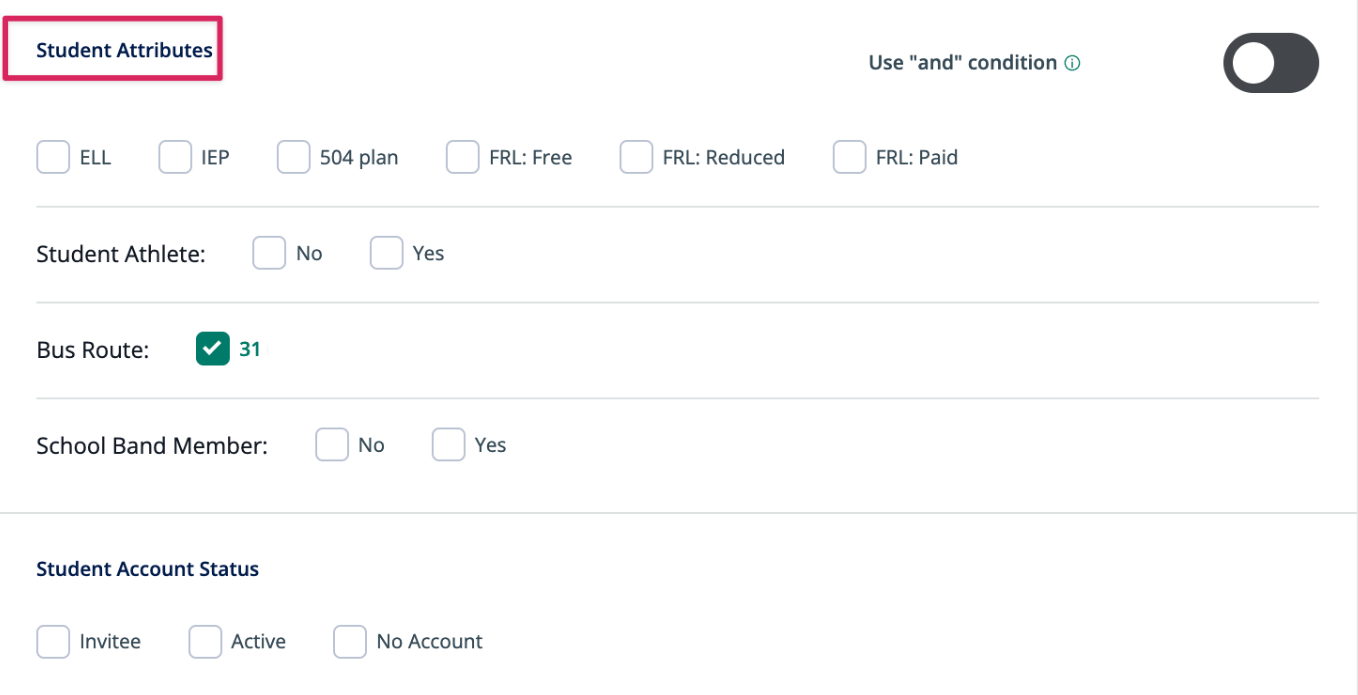The height and width of the screenshot is (695, 1358).
Task: Check the ELL attribute checkbox
Action: click(x=53, y=157)
